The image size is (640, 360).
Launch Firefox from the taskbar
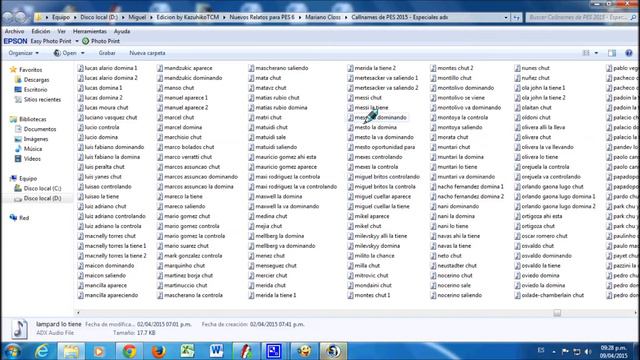[x=158, y=351]
